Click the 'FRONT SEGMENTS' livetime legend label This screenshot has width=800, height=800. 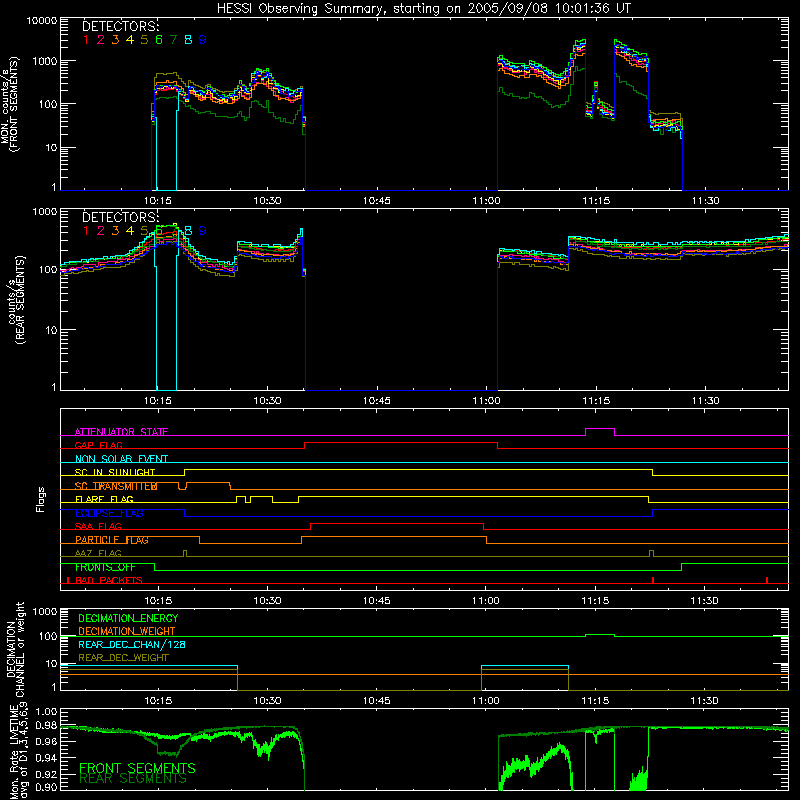pyautogui.click(x=137, y=768)
